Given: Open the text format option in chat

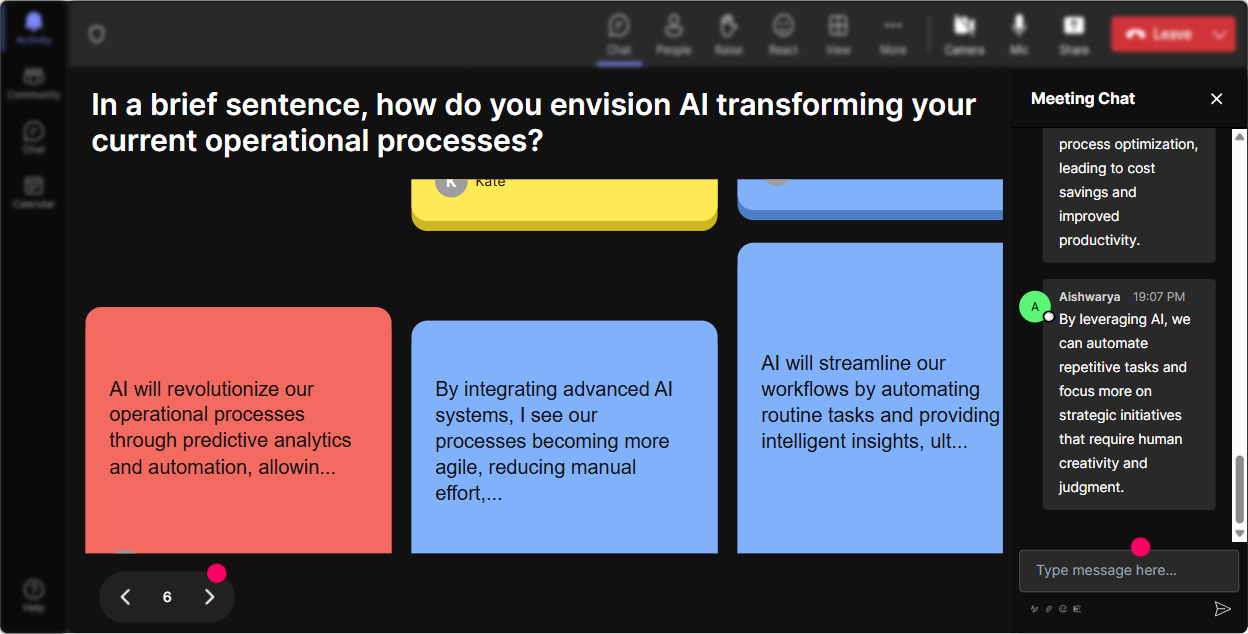Looking at the screenshot, I should point(1035,608).
